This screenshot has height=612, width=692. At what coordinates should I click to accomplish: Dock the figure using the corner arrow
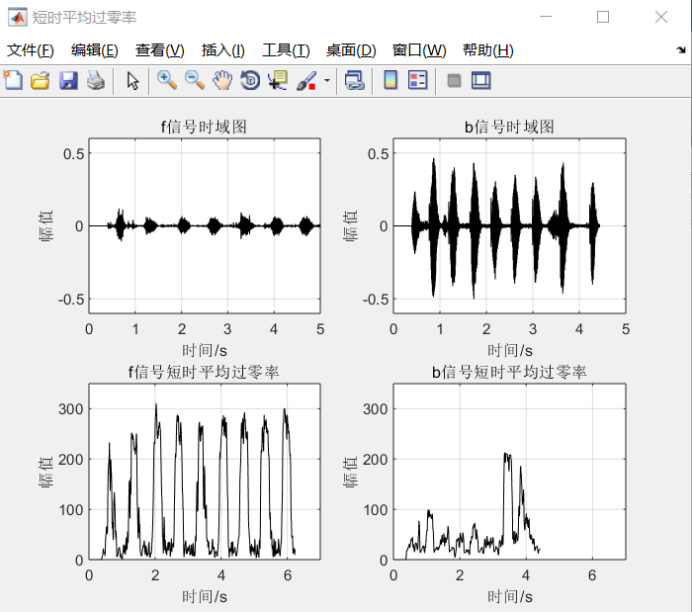[x=681, y=50]
